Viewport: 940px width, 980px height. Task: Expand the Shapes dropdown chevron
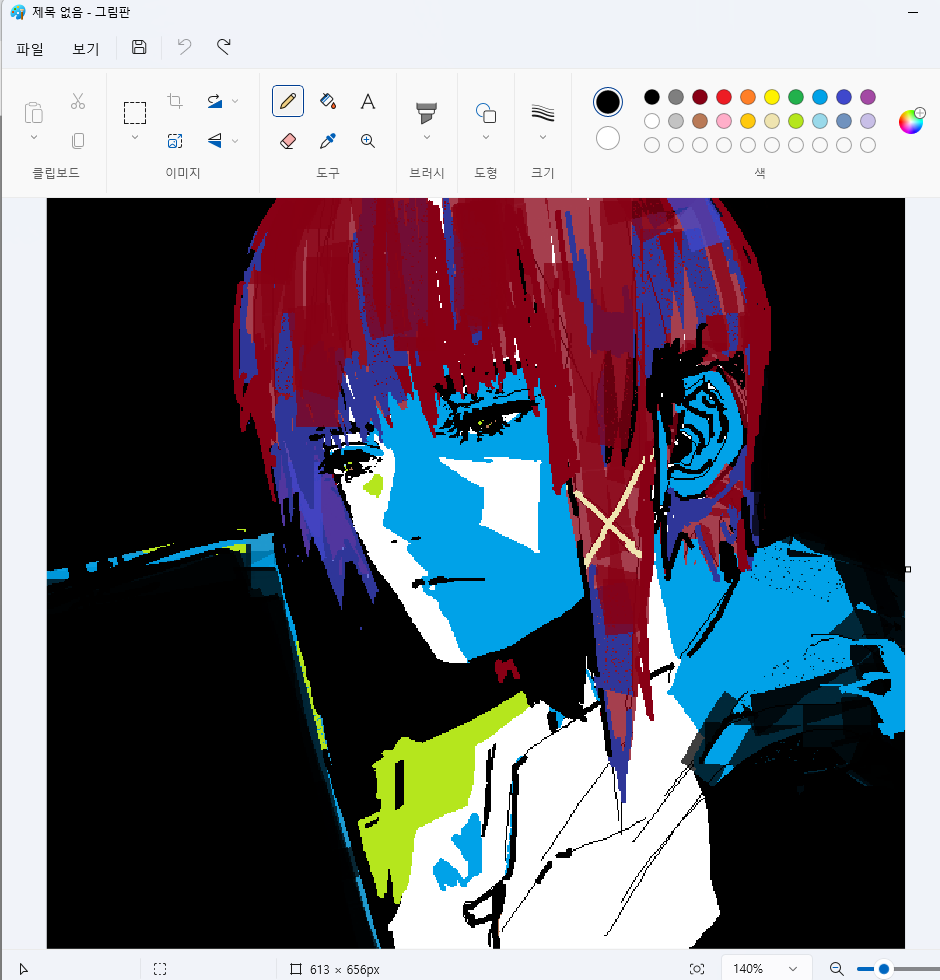click(x=486, y=138)
